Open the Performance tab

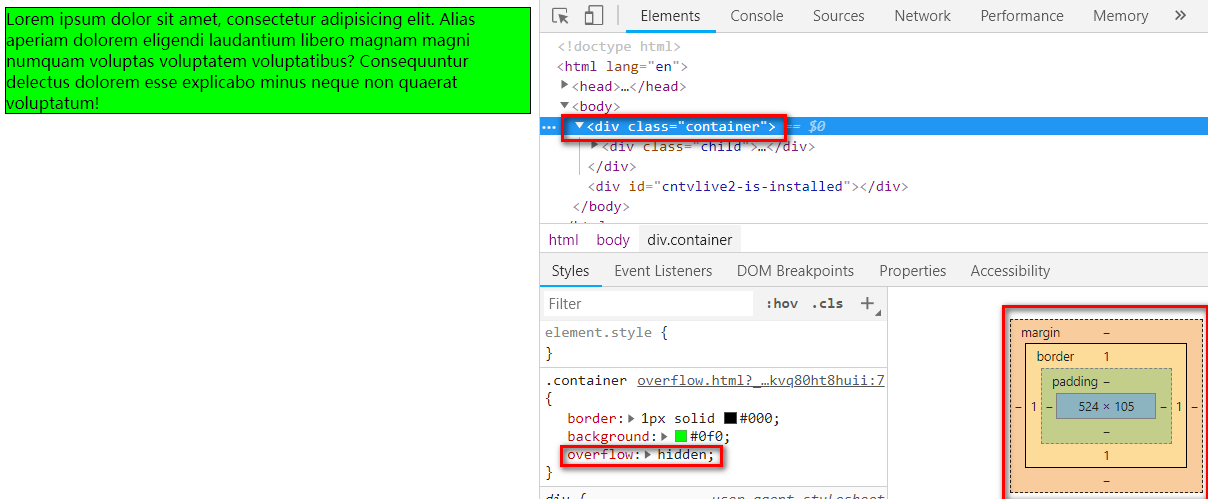[1022, 16]
